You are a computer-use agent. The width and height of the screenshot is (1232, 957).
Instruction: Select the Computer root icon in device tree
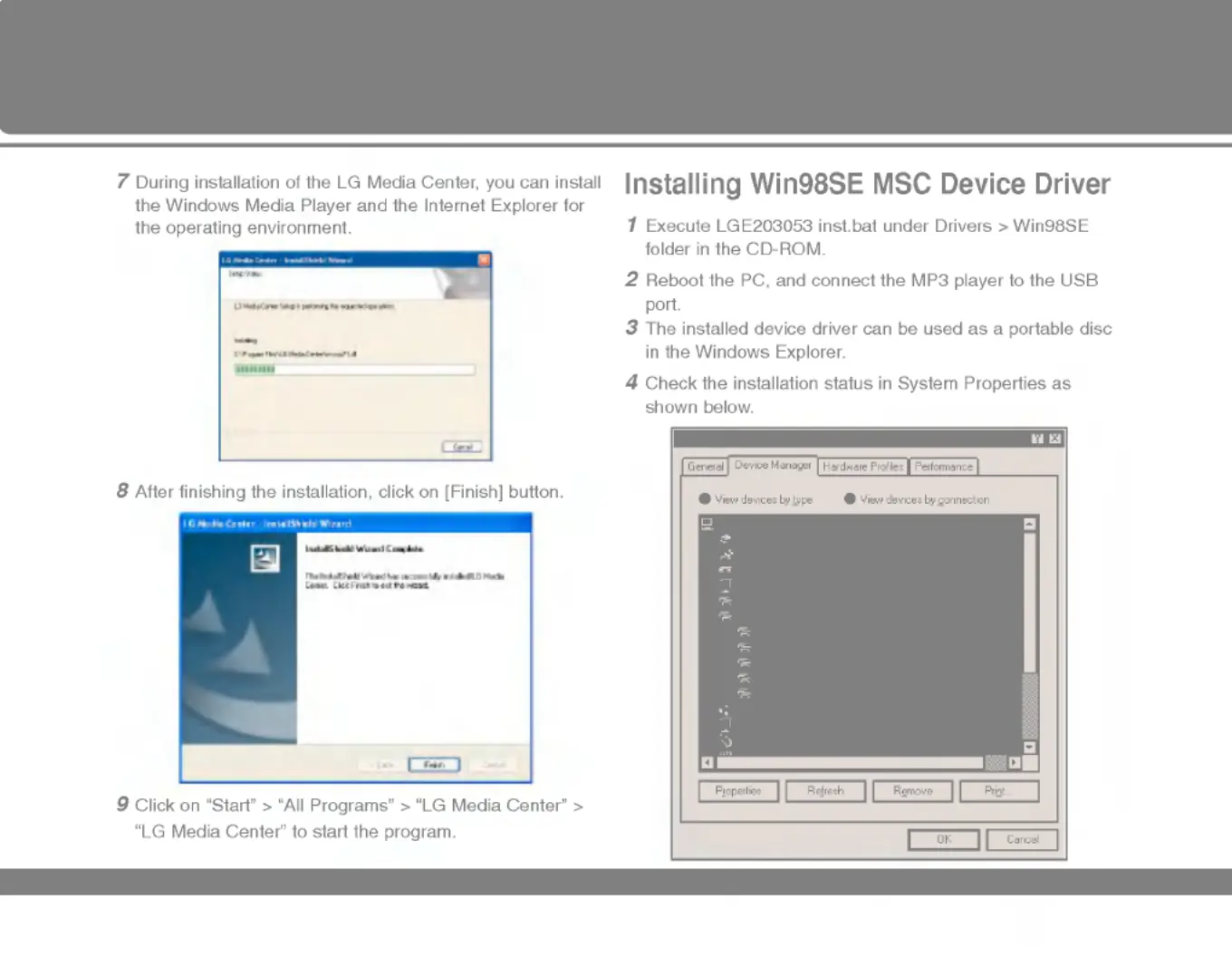(x=707, y=524)
